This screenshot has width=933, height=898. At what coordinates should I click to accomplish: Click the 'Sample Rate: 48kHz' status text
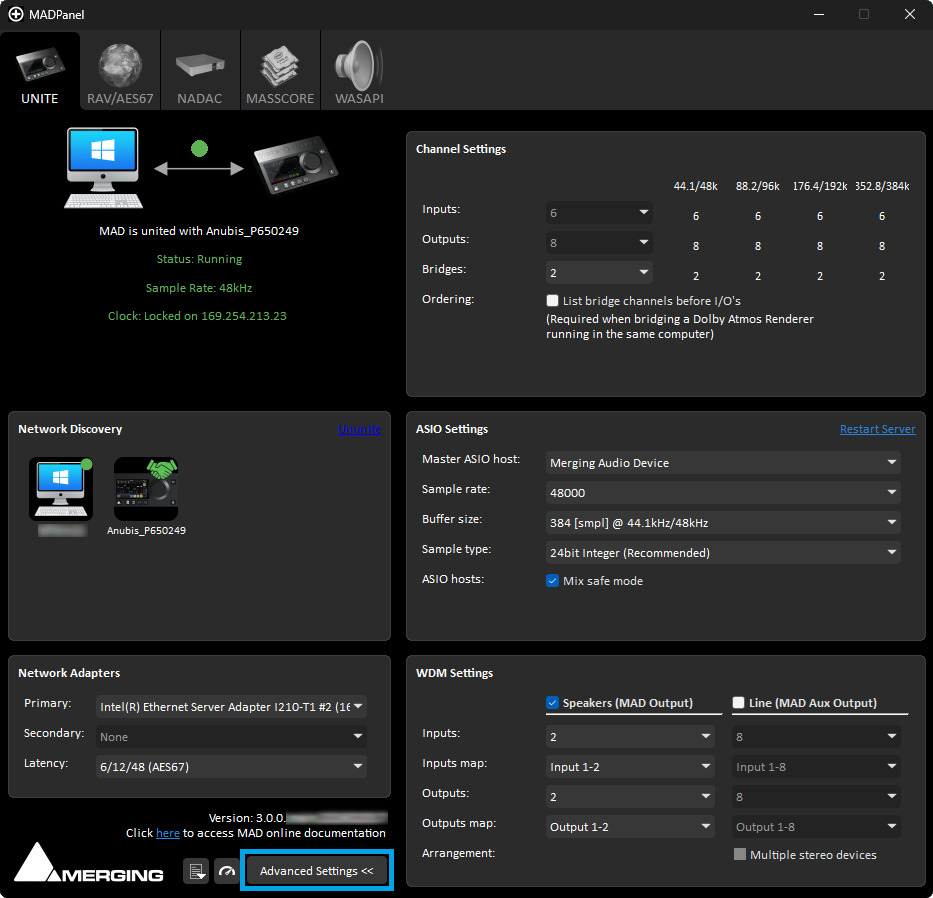(x=199, y=288)
